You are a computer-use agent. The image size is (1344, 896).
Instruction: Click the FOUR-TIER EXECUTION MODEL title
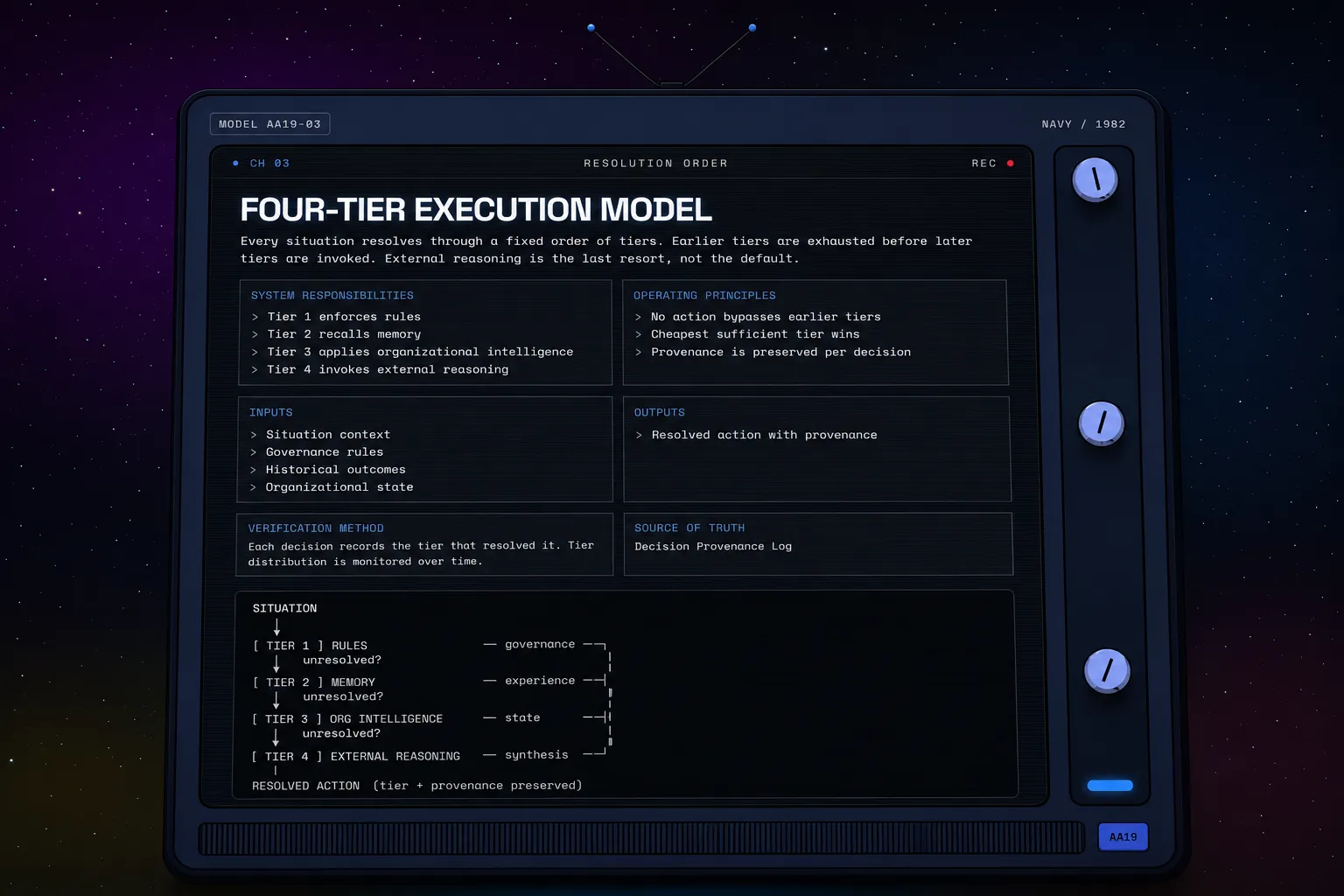coord(476,210)
